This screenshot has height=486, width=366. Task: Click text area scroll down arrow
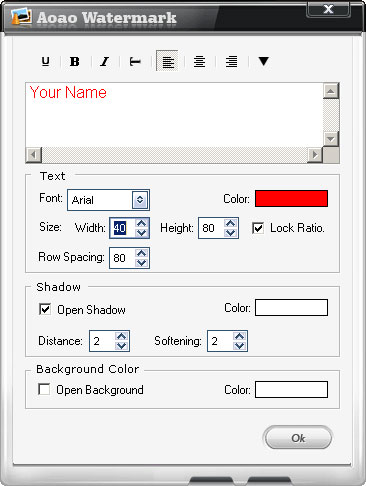click(x=331, y=139)
